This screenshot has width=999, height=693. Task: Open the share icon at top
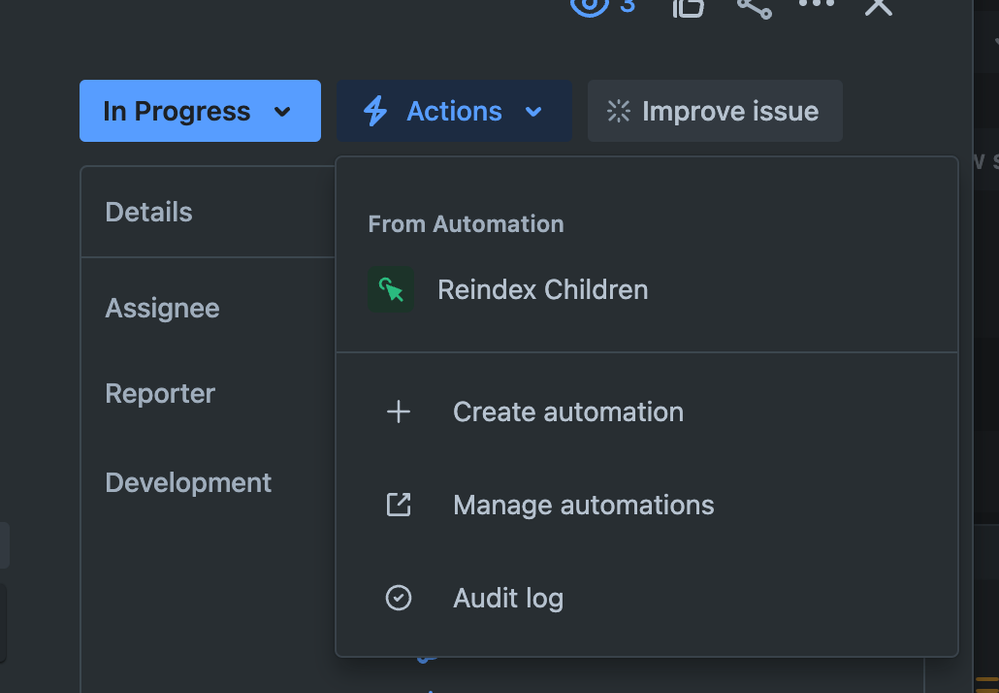tap(754, 6)
